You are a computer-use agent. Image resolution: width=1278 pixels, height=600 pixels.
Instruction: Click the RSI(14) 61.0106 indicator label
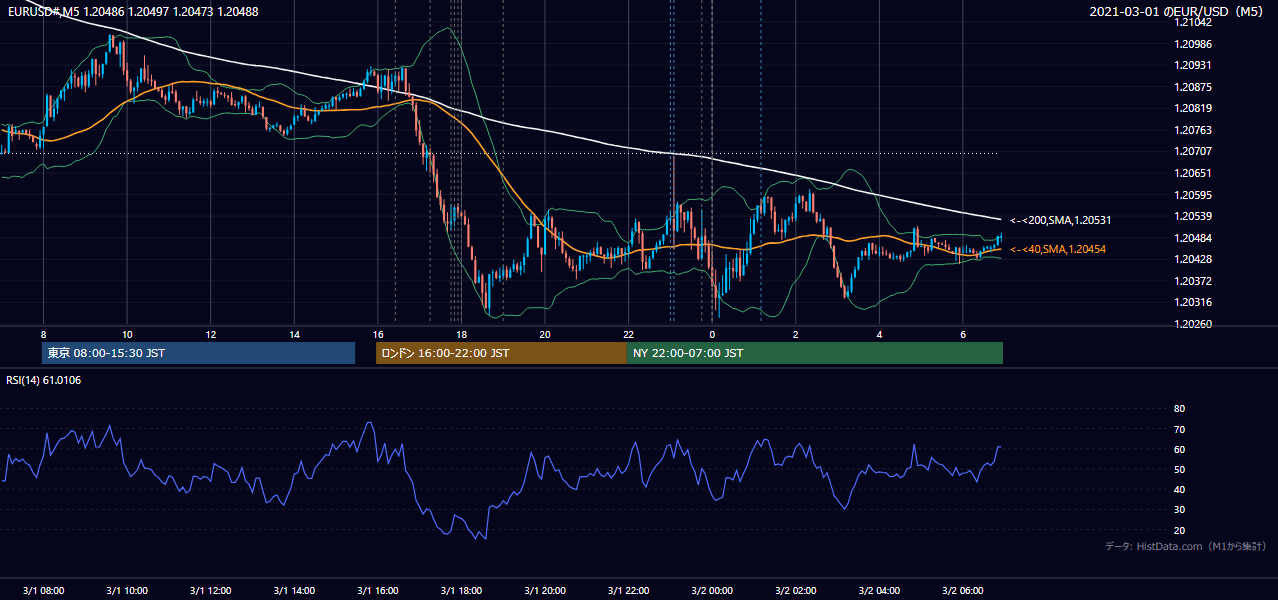[x=44, y=380]
